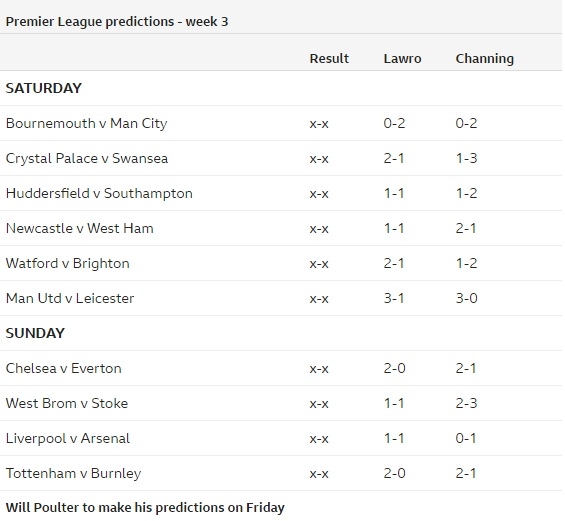Image resolution: width=565 pixels, height=521 pixels.
Task: Click Channing's 2-3 prediction for West Brom
Action: (x=466, y=403)
